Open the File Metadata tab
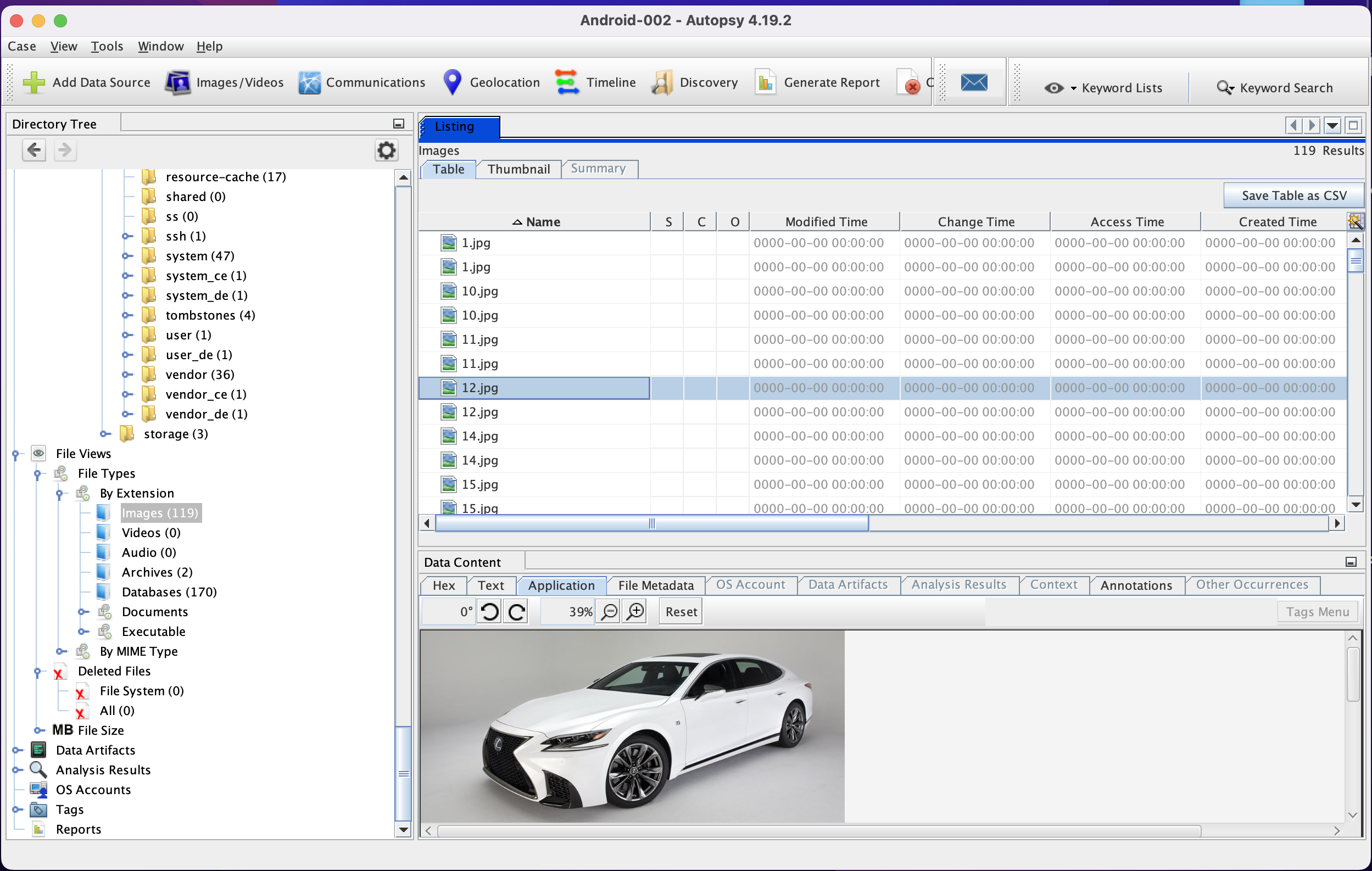1372x871 pixels. pos(656,585)
